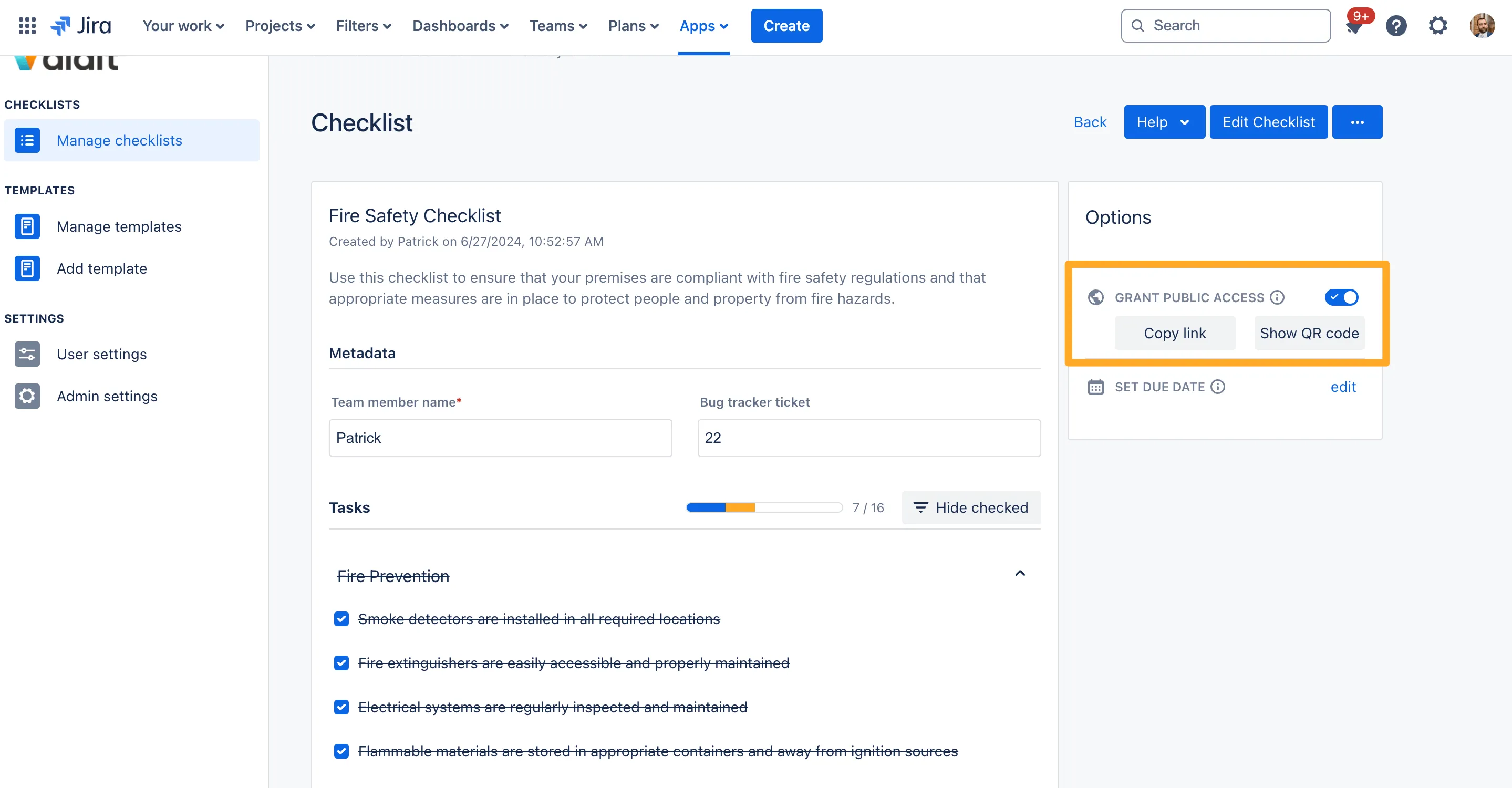Click the Show QR code button
The image size is (1512, 788).
pyautogui.click(x=1309, y=333)
